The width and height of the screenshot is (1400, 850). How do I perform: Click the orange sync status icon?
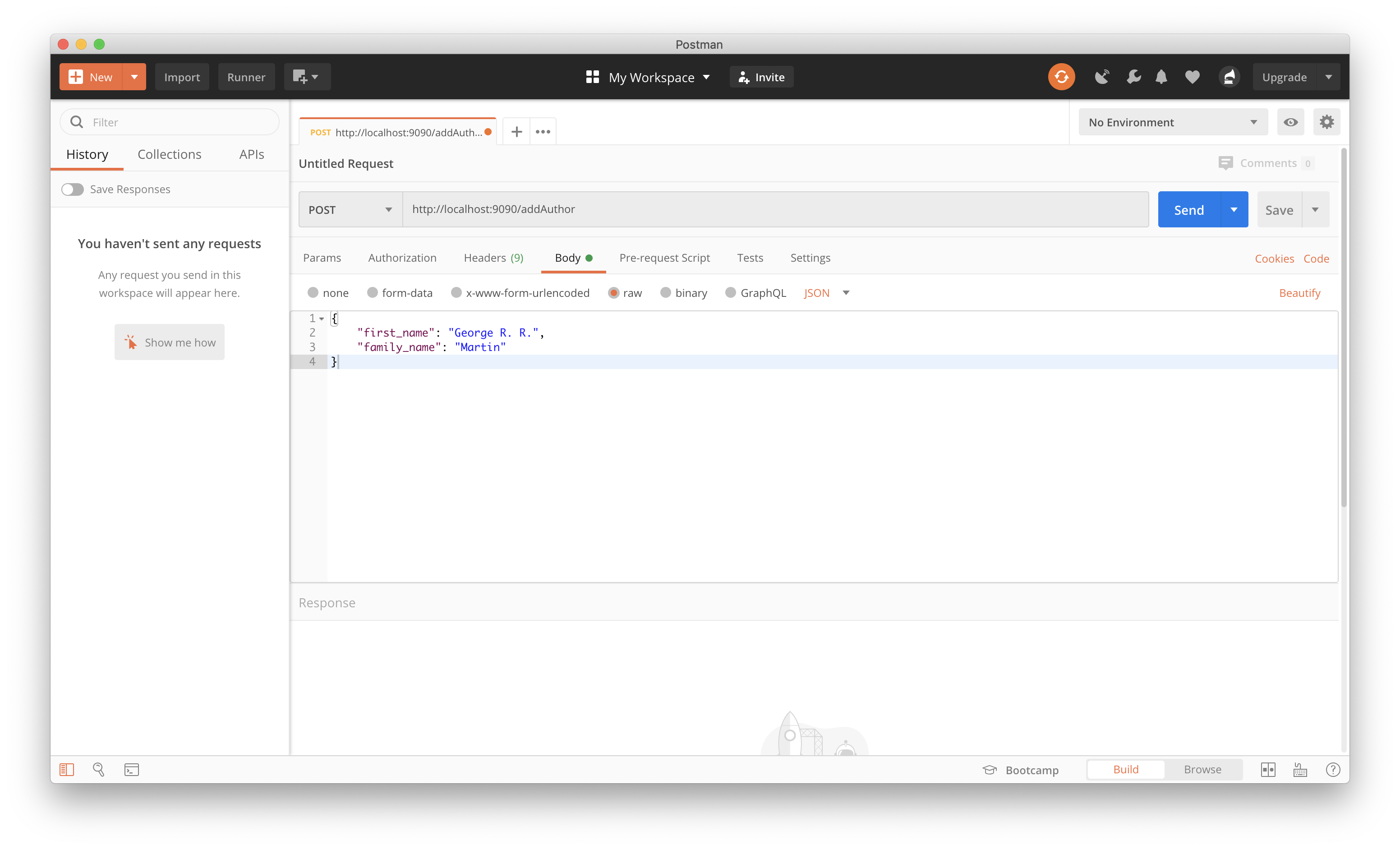point(1061,77)
